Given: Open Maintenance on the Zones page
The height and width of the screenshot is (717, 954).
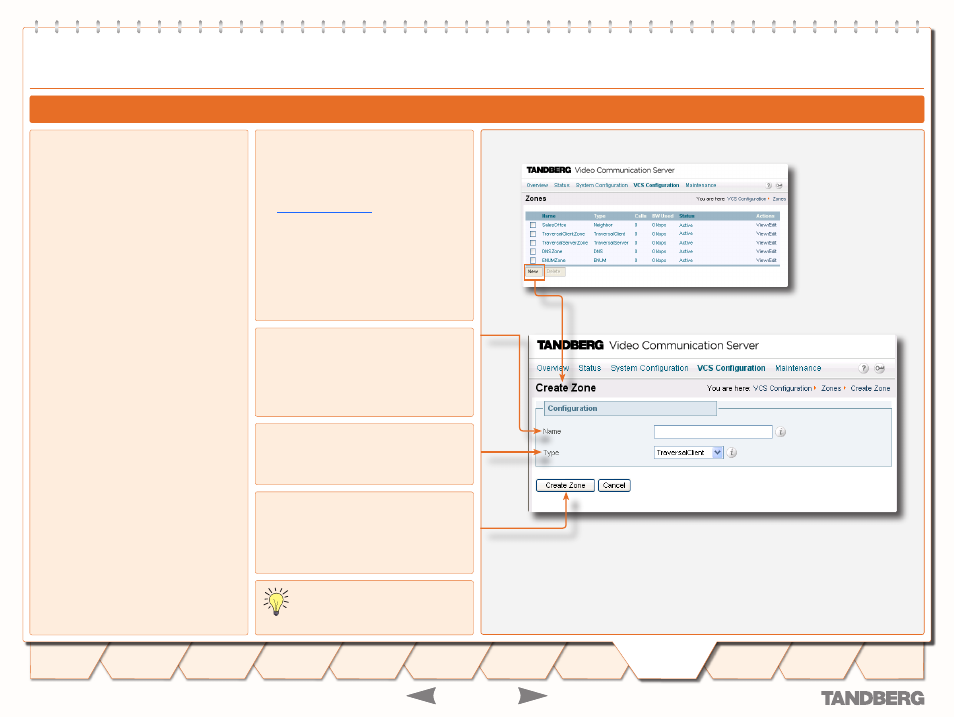Looking at the screenshot, I should 701,185.
